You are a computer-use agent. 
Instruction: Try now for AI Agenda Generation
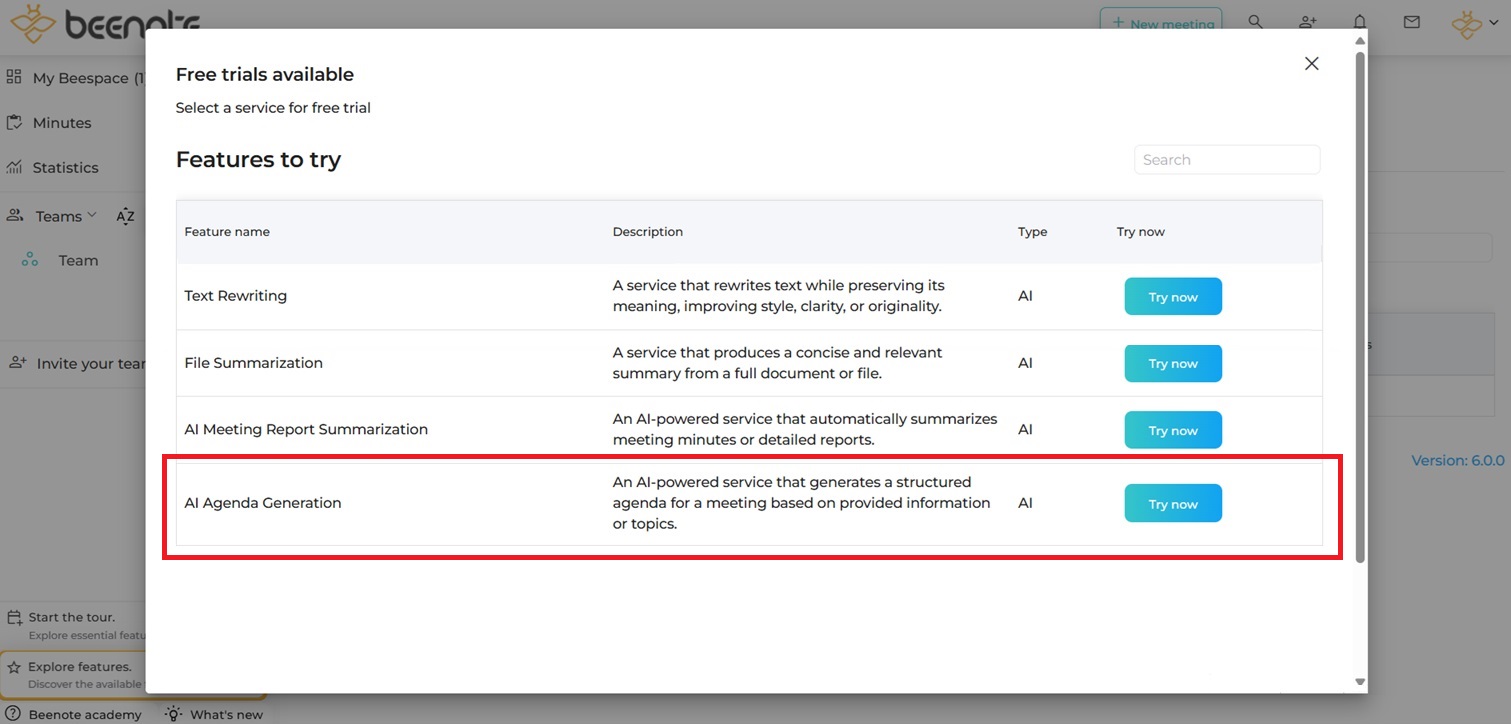[x=1172, y=504]
